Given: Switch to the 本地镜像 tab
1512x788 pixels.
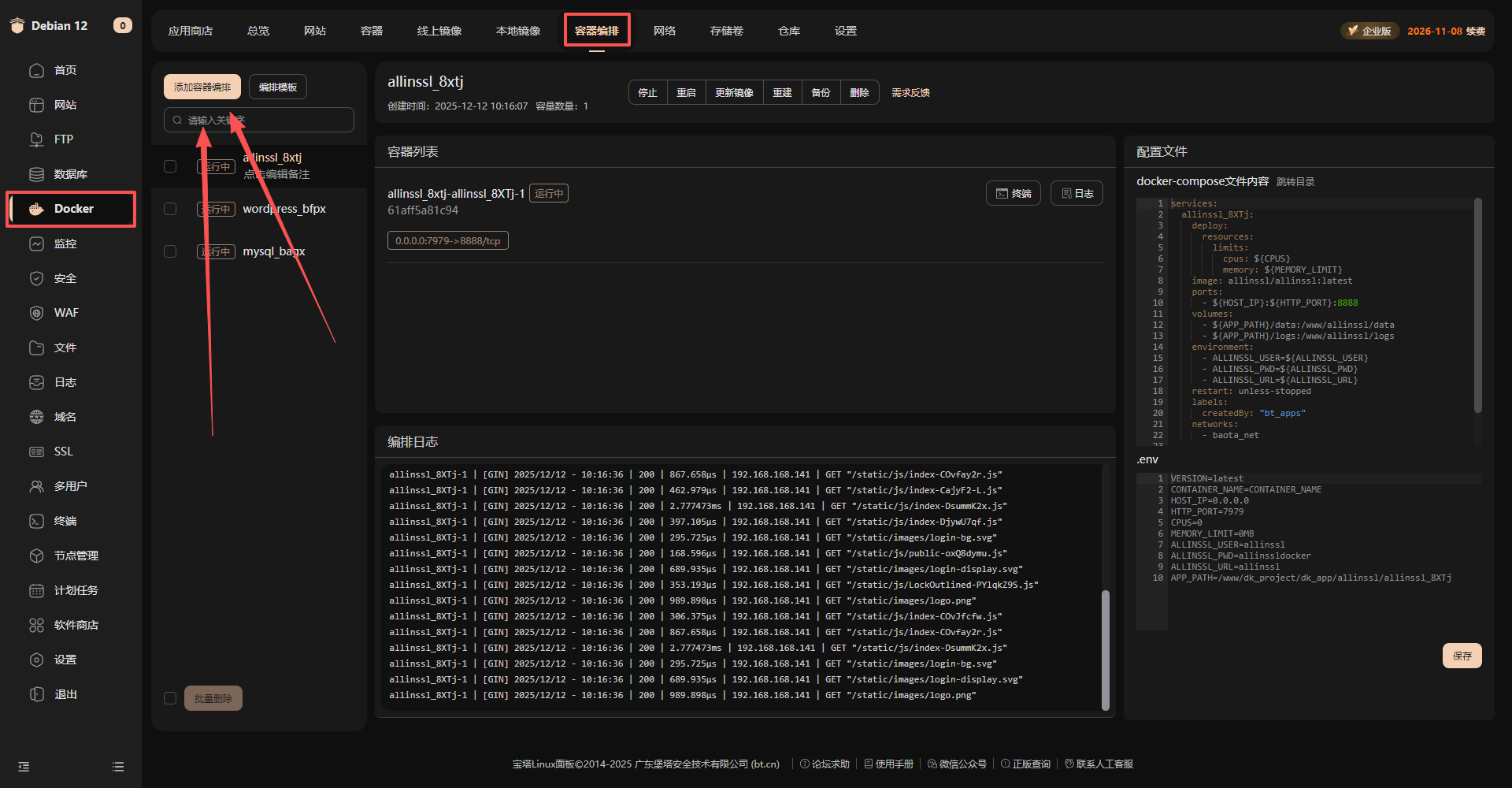Looking at the screenshot, I should coord(518,31).
